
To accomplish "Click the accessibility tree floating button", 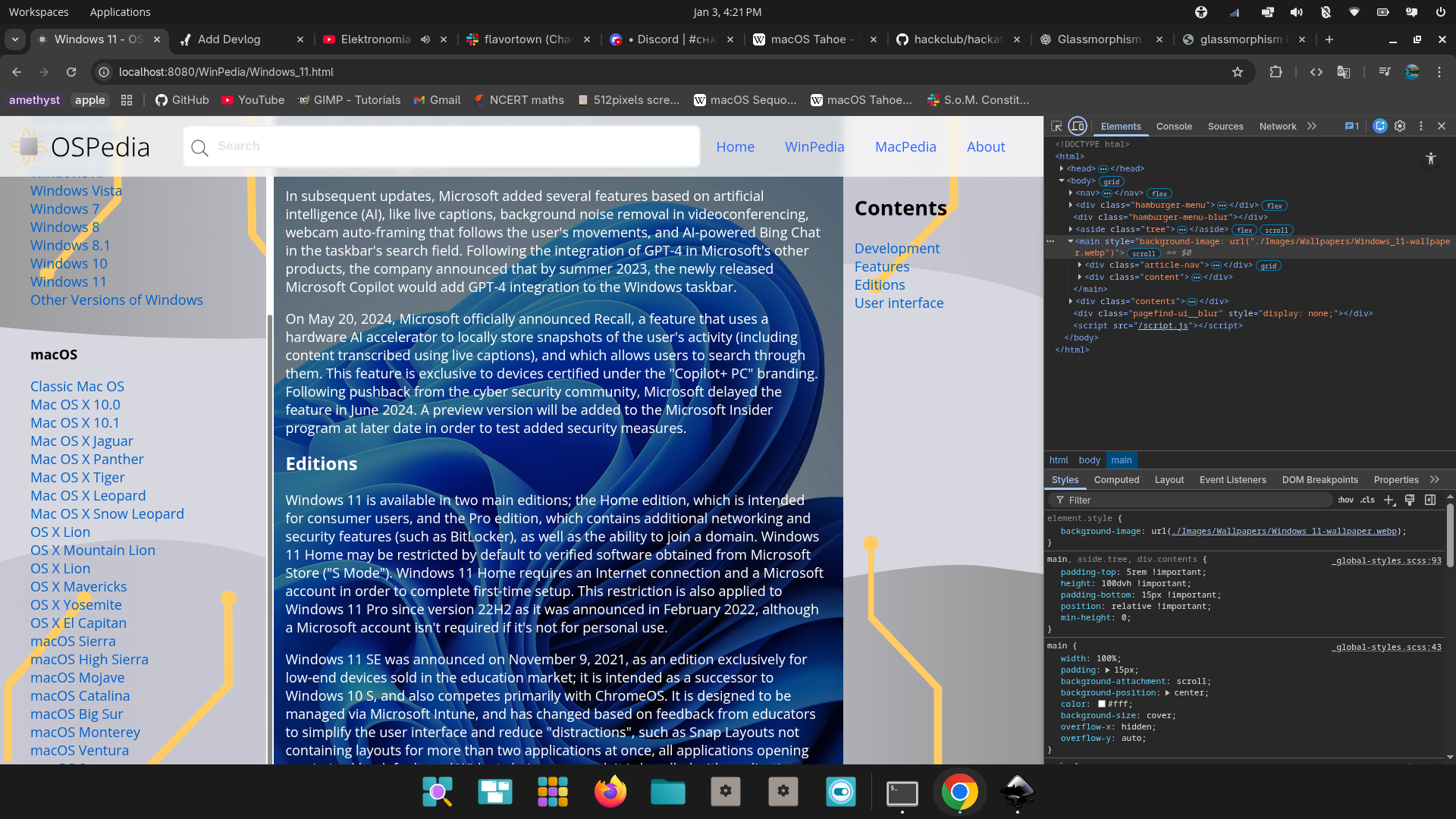I will tap(1431, 158).
